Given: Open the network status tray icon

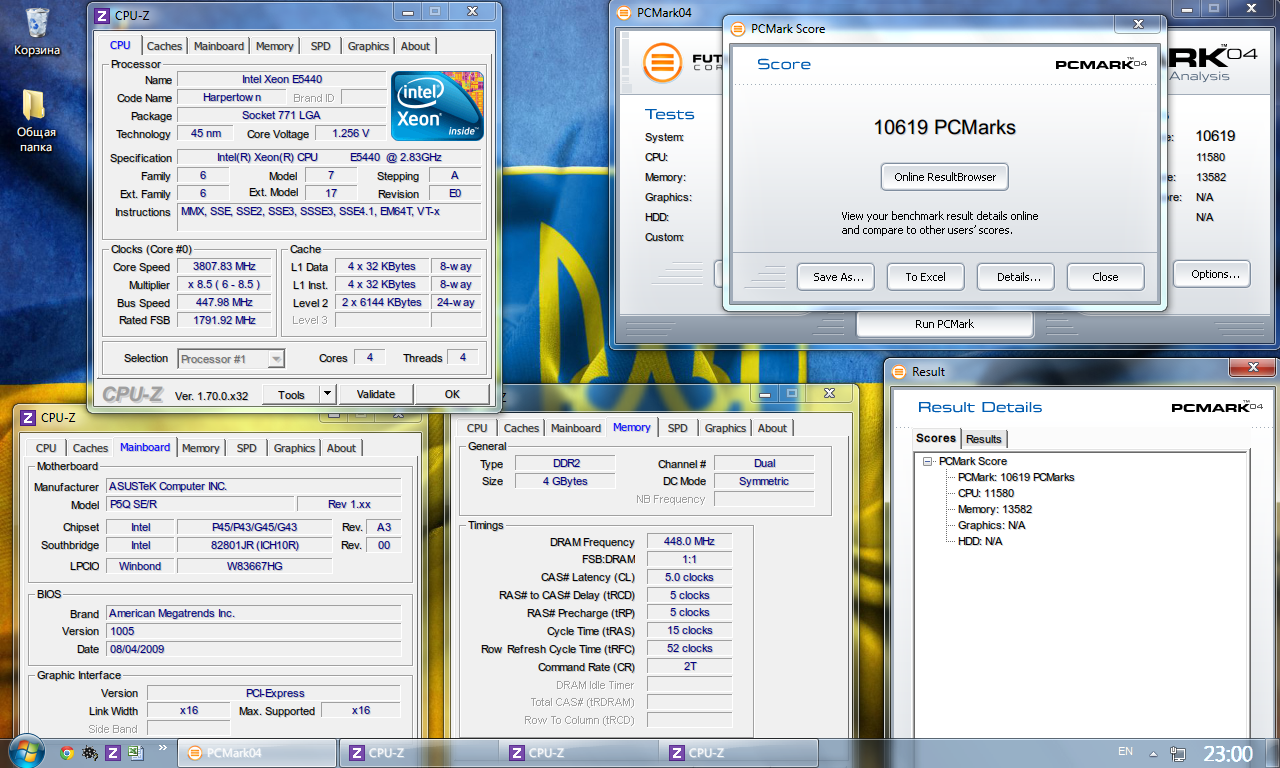Looking at the screenshot, I should (x=1179, y=753).
